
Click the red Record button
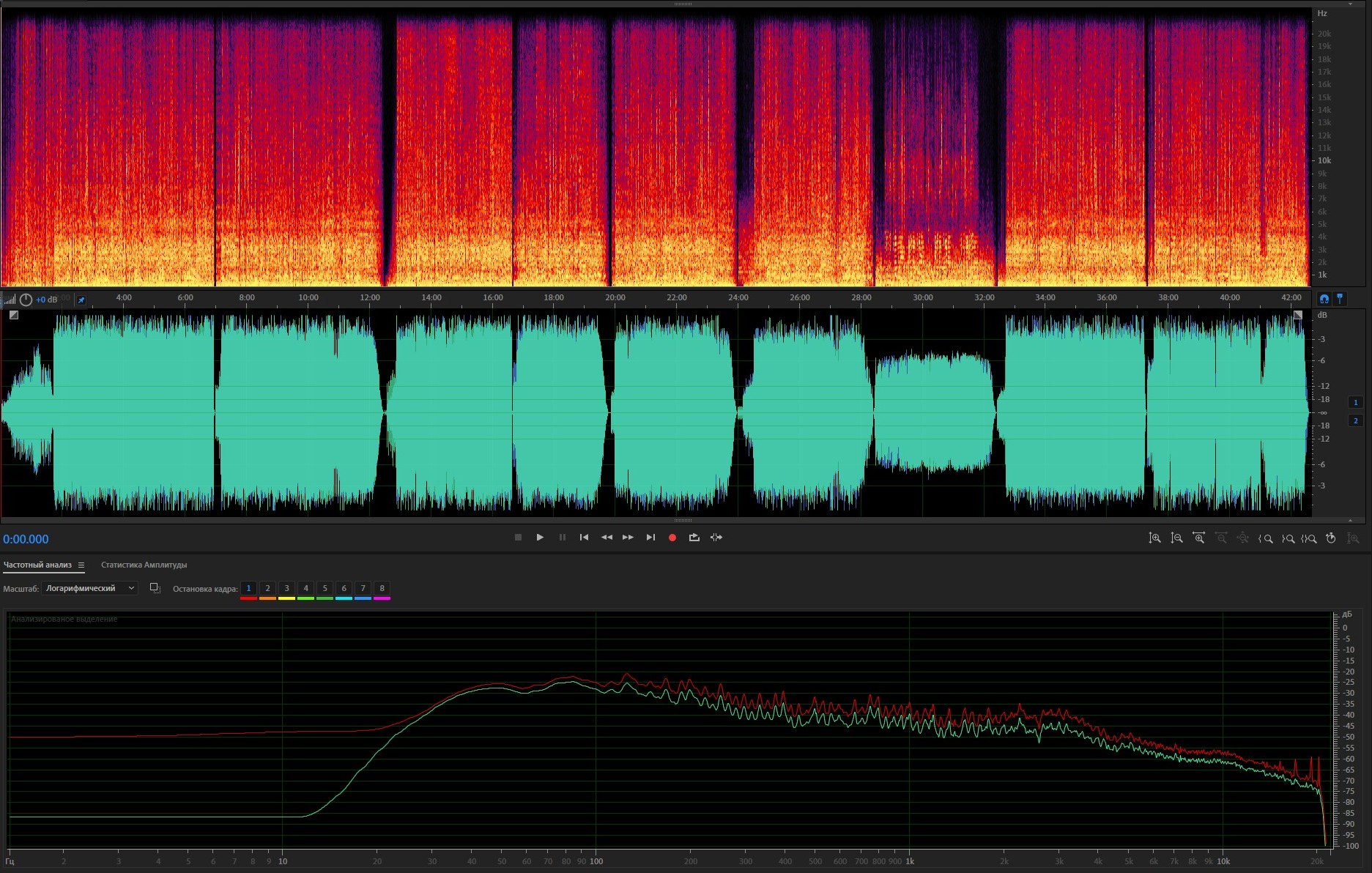672,538
